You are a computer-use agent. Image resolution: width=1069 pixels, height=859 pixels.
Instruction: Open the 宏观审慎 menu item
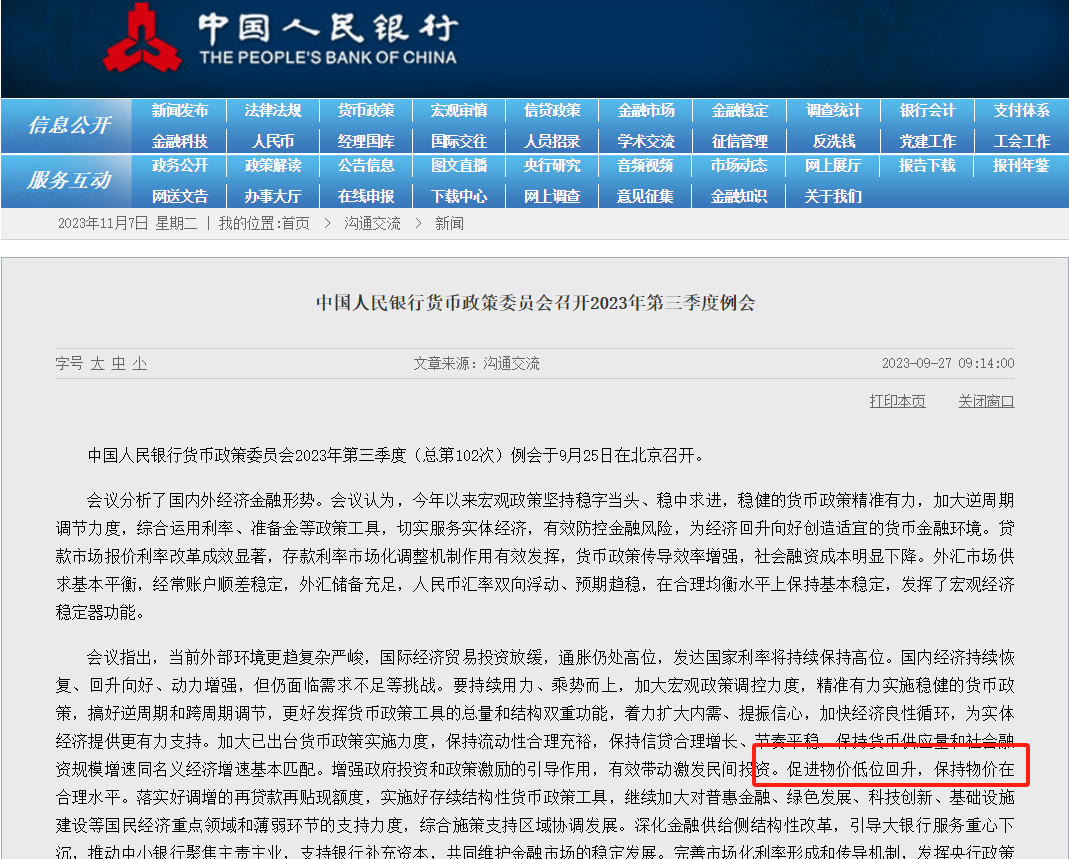[x=459, y=110]
